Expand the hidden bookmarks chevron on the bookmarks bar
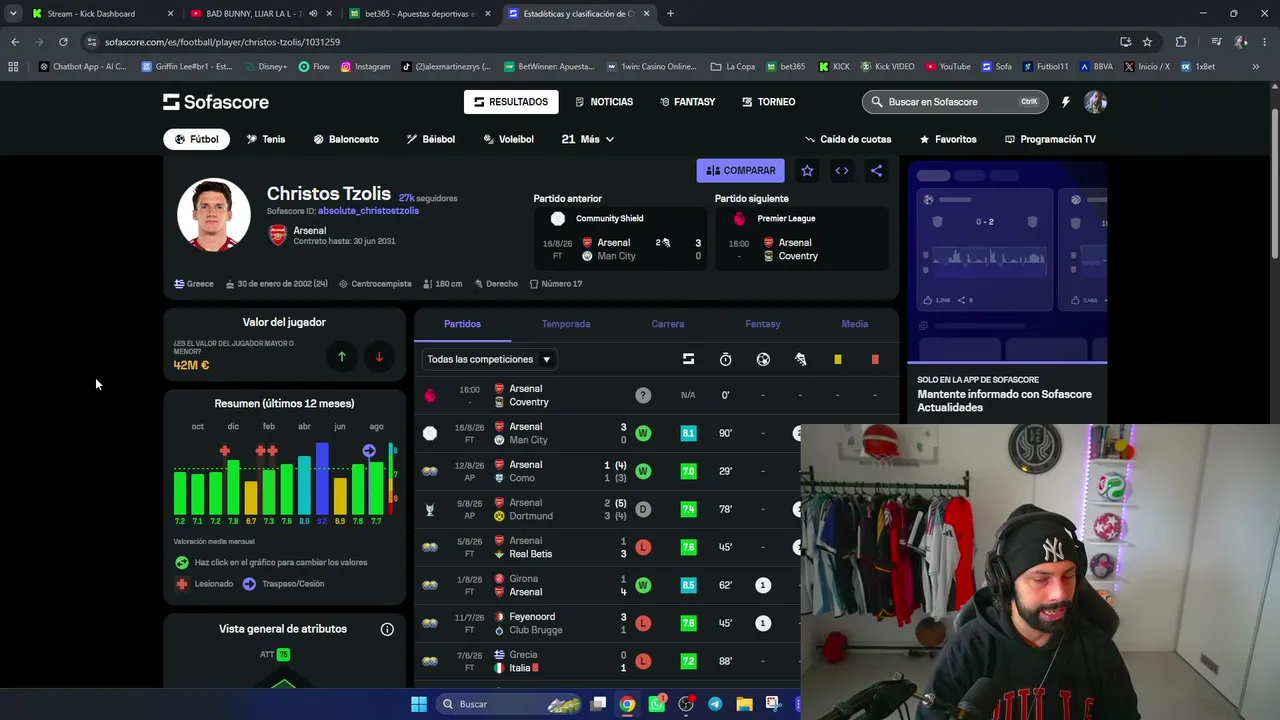The width and height of the screenshot is (1280, 720). (1256, 67)
